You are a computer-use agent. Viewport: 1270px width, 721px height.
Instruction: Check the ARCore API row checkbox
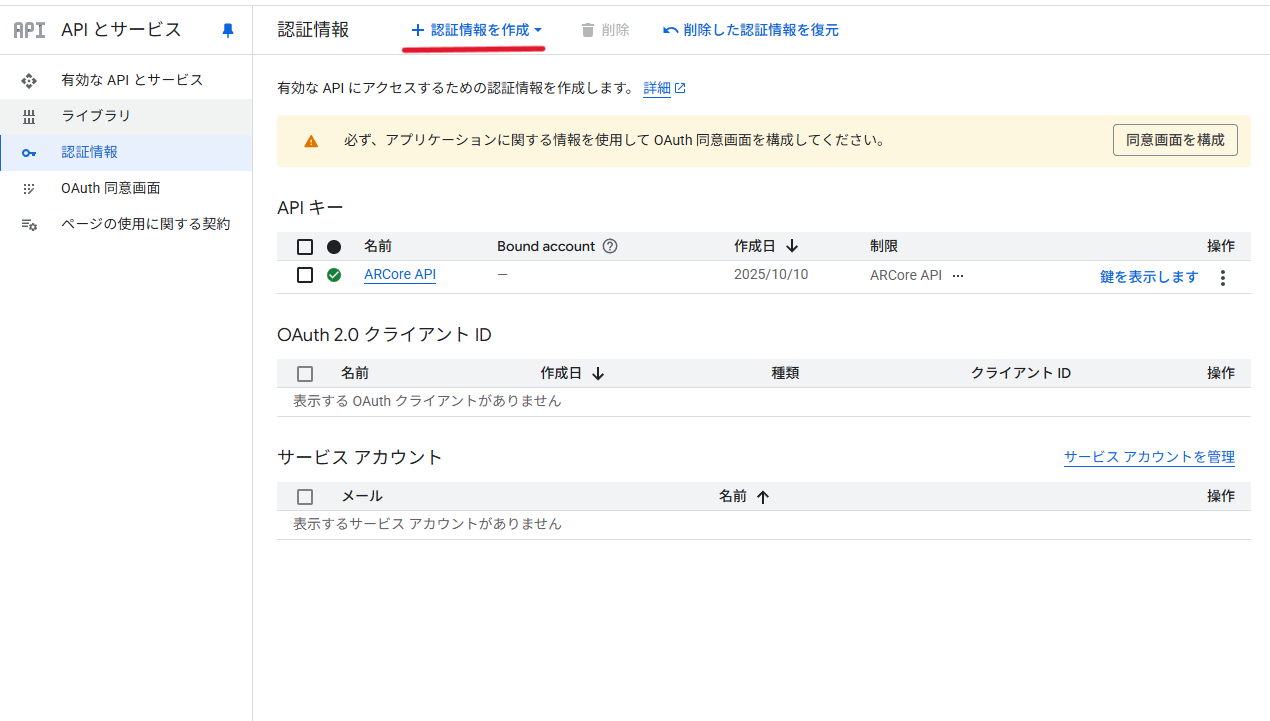pyautogui.click(x=305, y=274)
